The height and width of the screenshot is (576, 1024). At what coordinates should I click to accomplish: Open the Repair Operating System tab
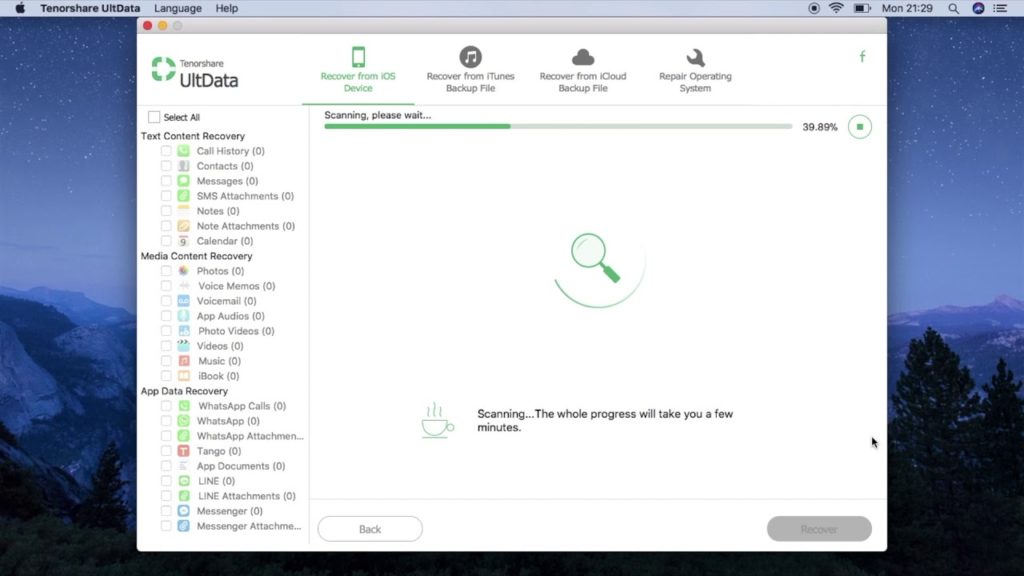point(695,70)
